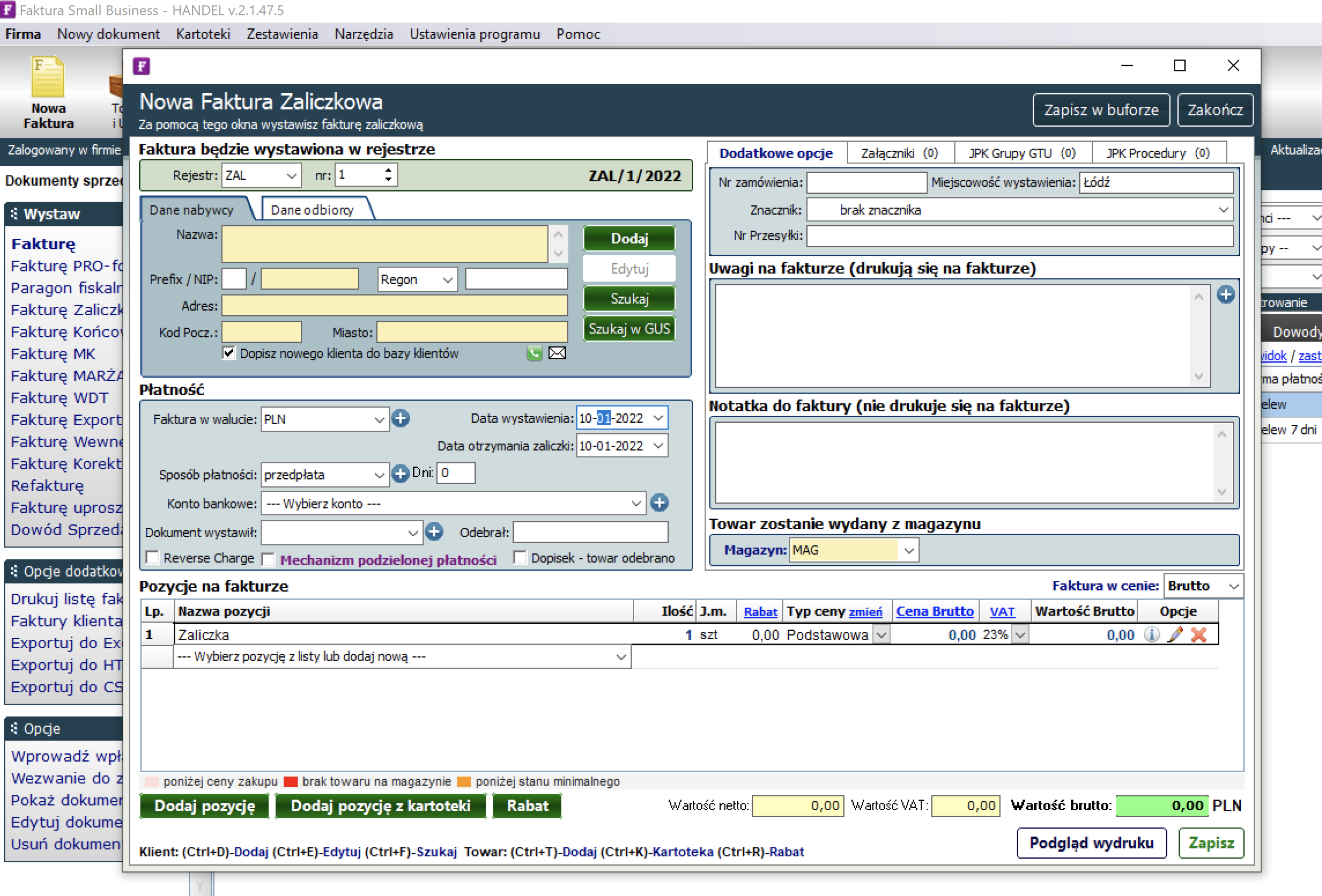
Task: Click the green phone icon under client data
Action: 534,353
